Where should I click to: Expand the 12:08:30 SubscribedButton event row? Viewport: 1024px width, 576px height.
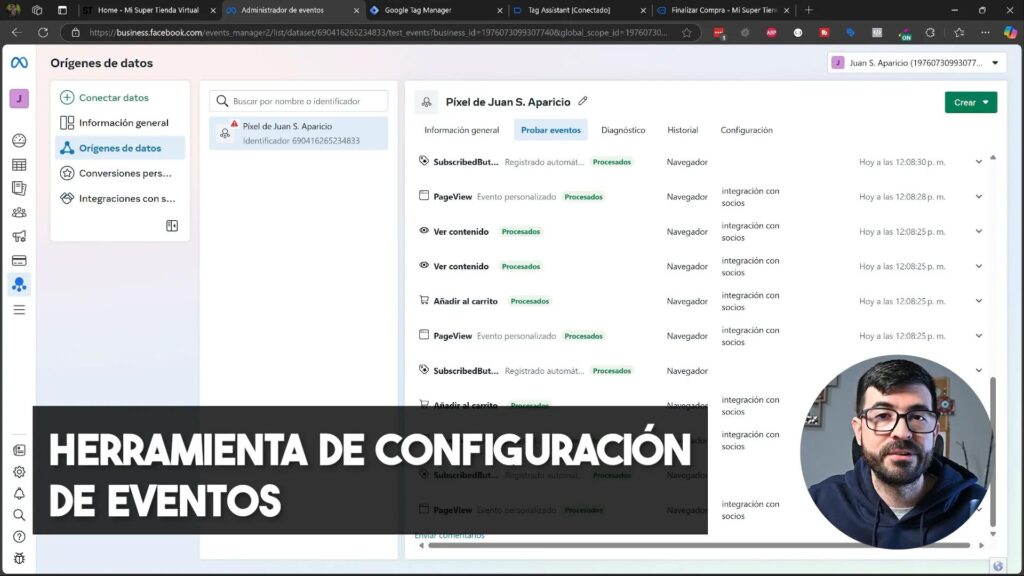[x=979, y=162]
